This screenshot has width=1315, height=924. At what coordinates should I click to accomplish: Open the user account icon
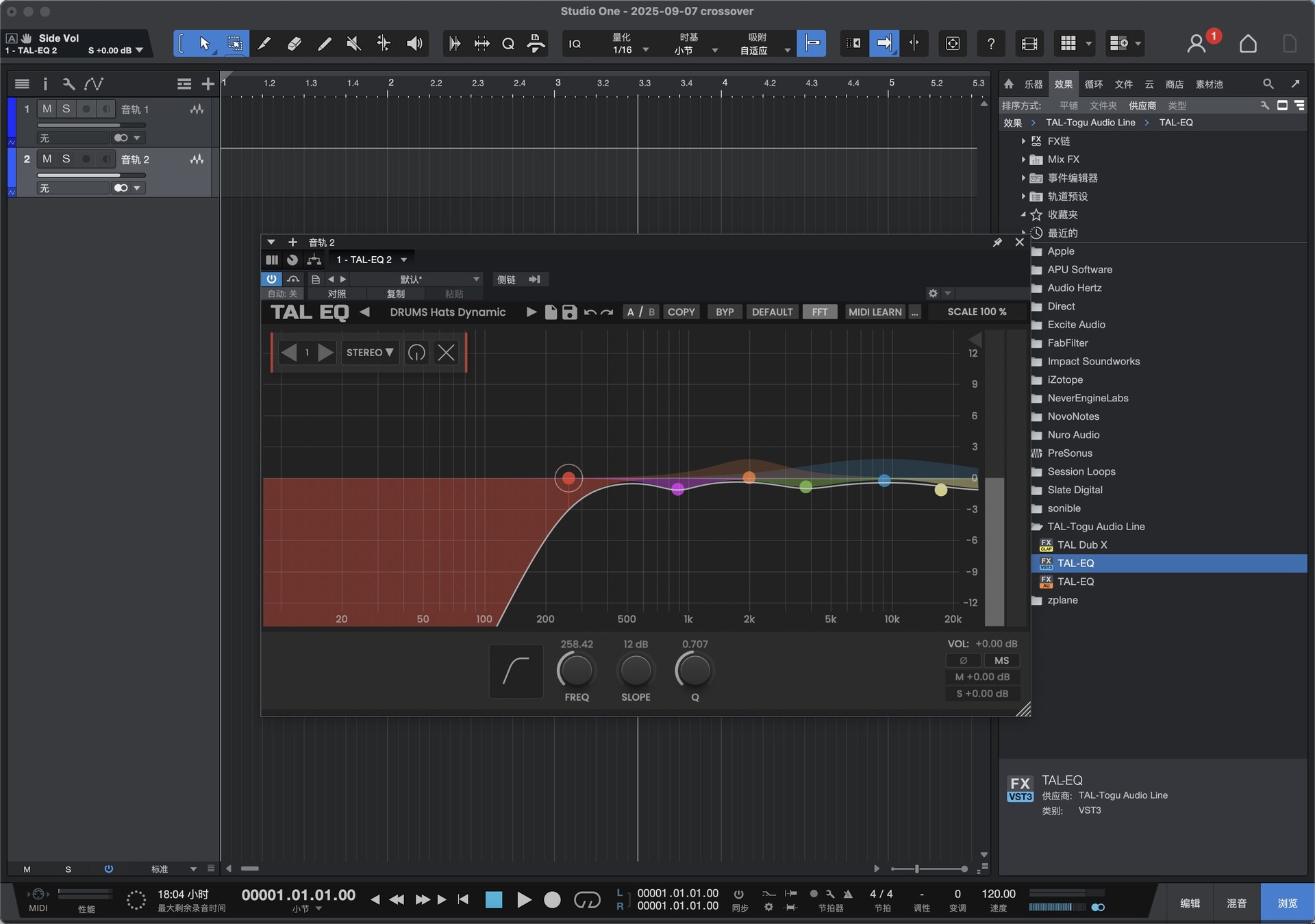pos(1196,44)
